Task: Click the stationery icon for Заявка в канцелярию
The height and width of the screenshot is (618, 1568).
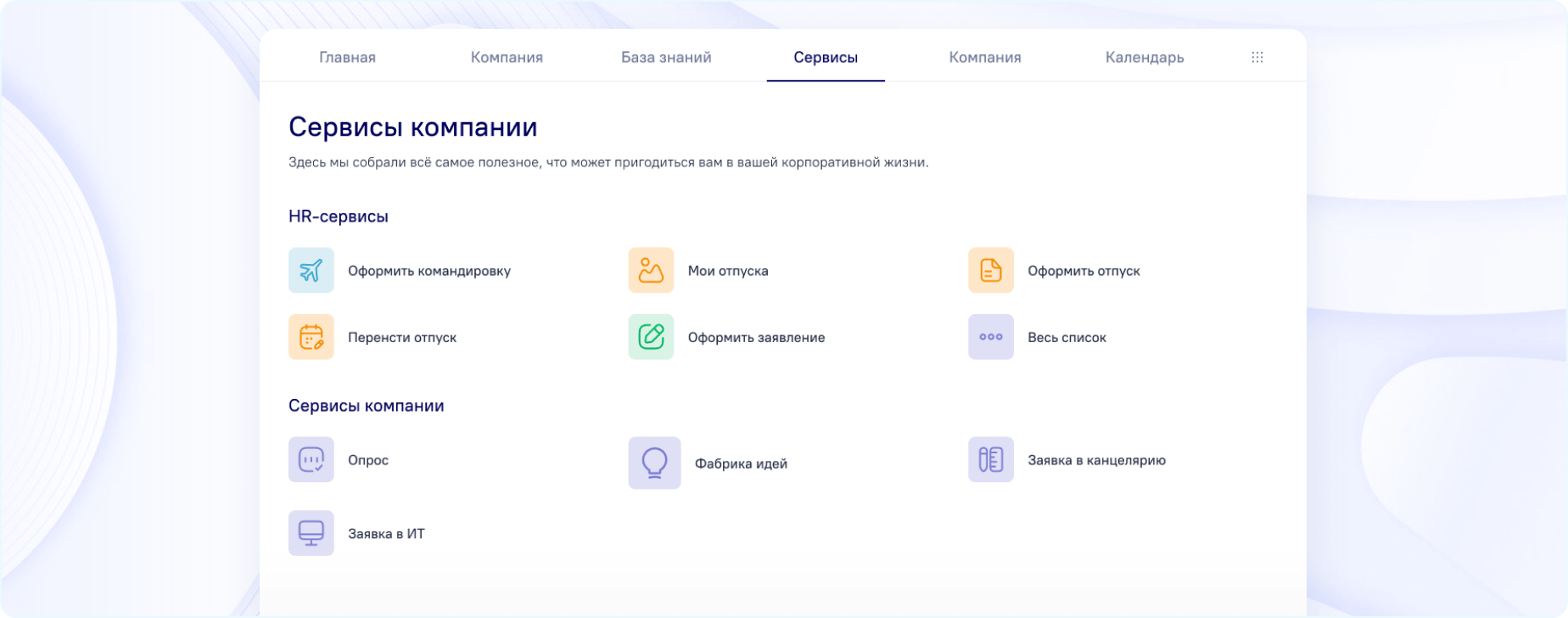Action: pos(990,459)
